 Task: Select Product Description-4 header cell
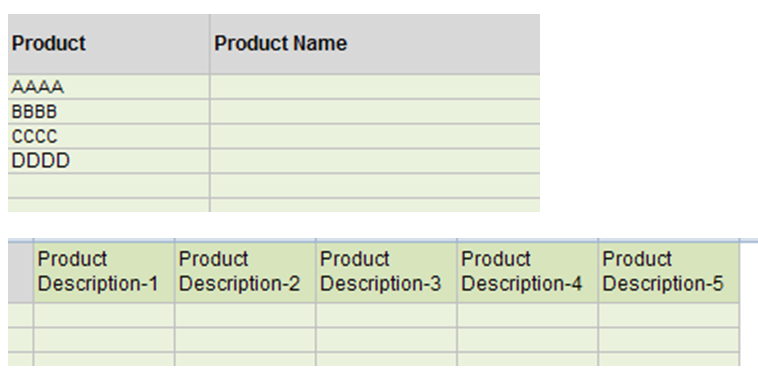point(527,272)
